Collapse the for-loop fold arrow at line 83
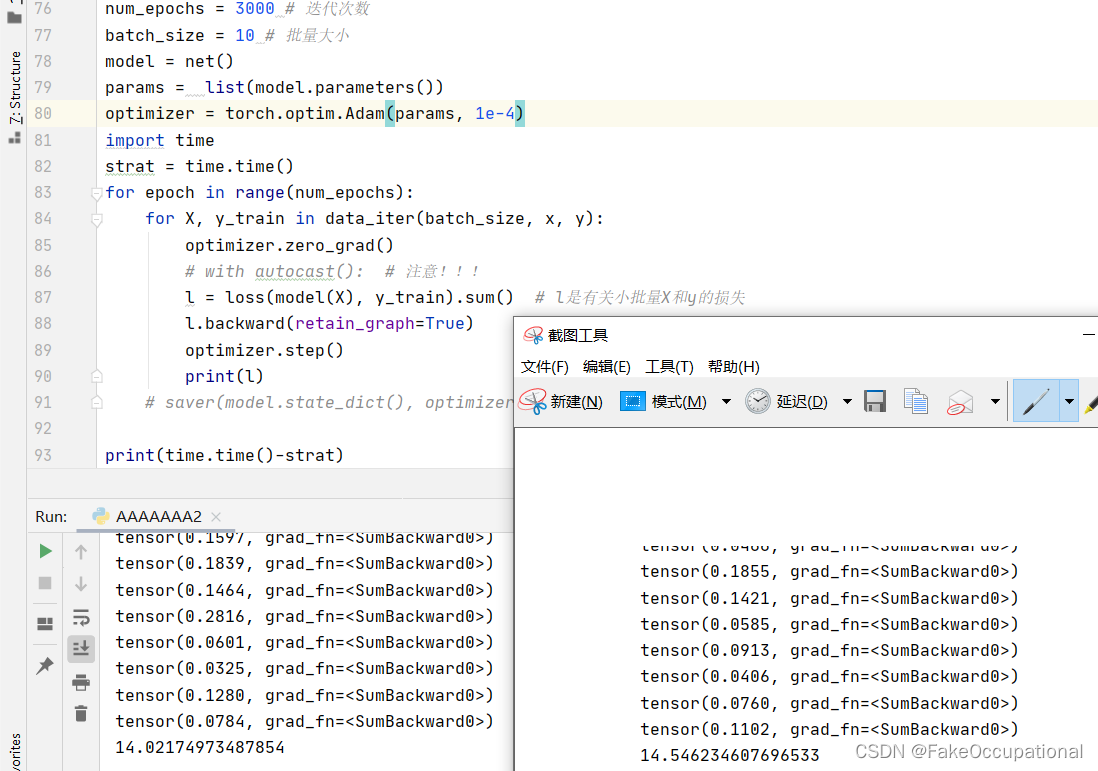1098x771 pixels. (96, 192)
